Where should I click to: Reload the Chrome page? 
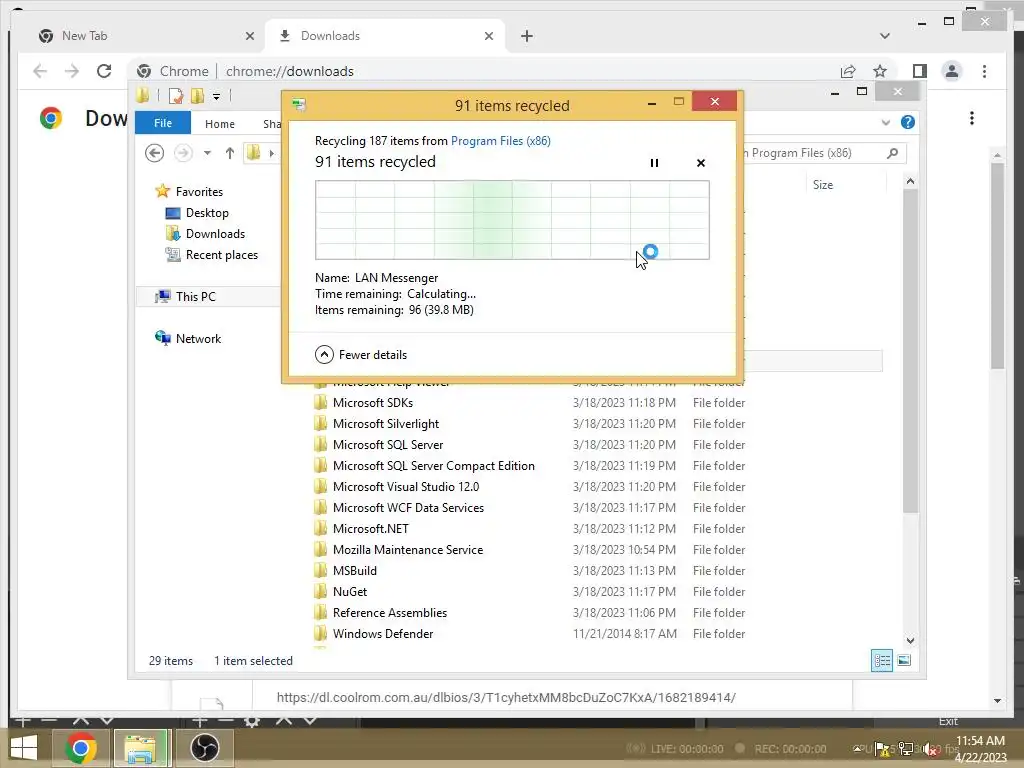coord(104,71)
